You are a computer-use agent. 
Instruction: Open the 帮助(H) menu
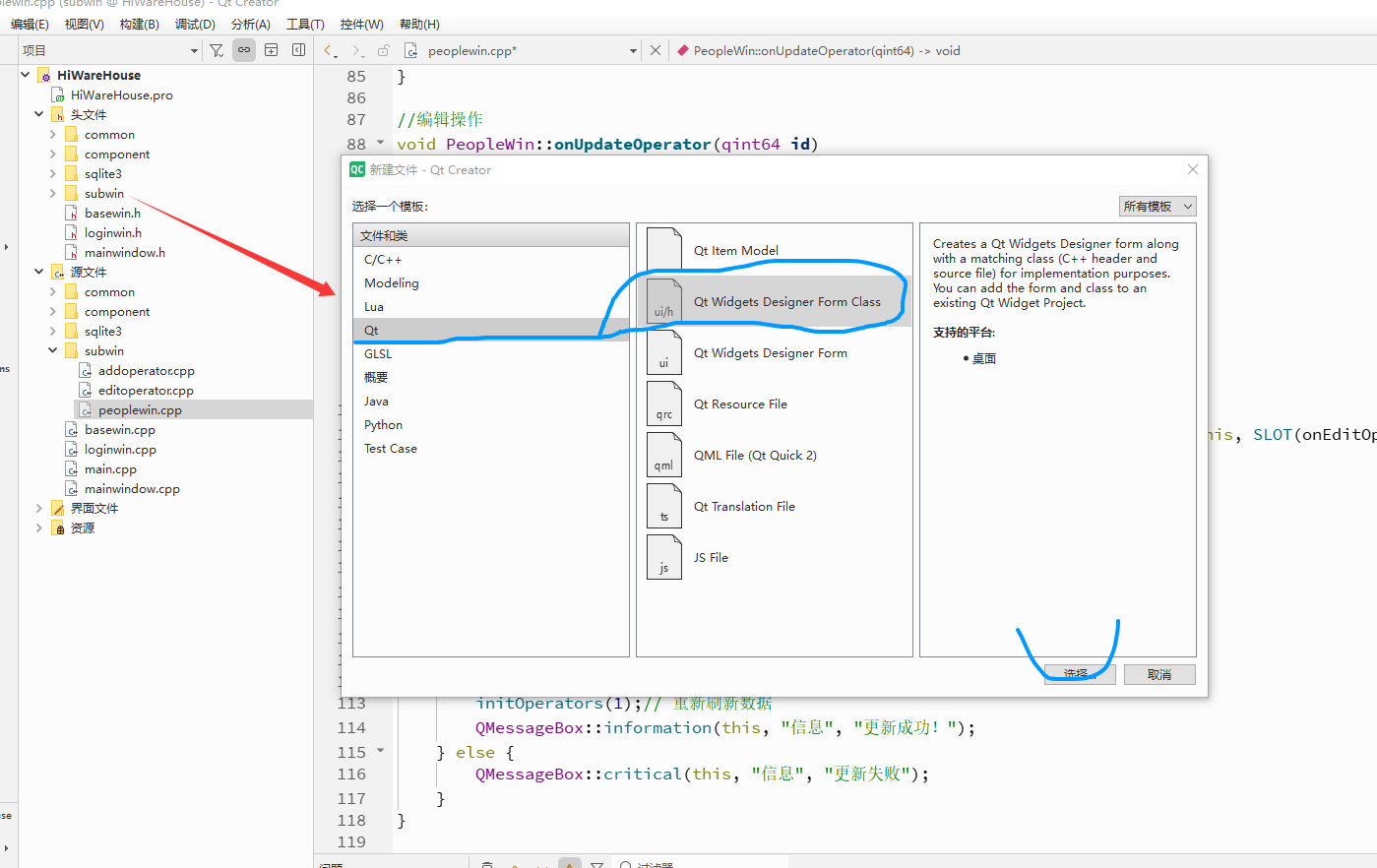[419, 24]
